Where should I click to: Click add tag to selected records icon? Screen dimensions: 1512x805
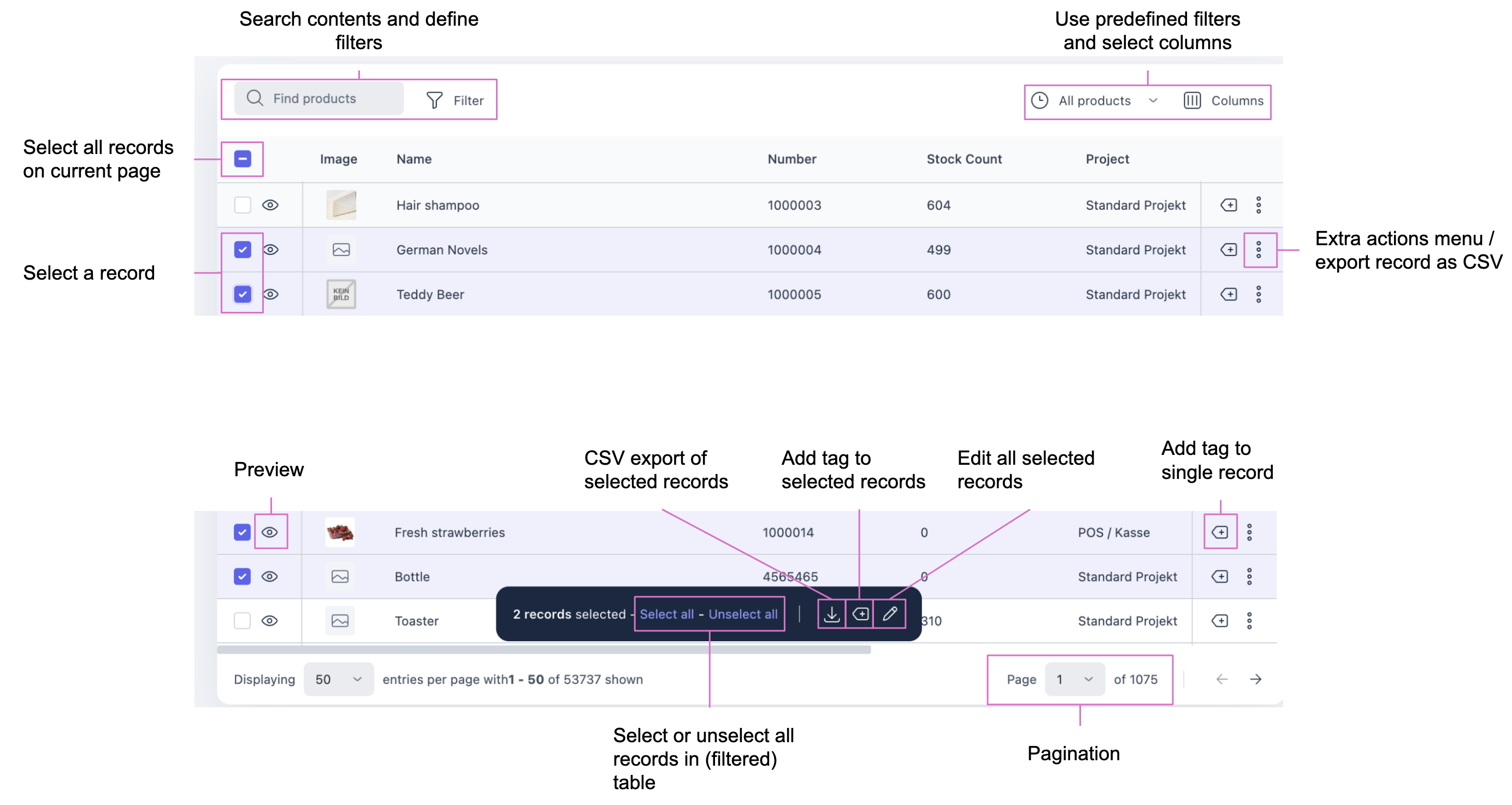pyautogui.click(x=860, y=614)
